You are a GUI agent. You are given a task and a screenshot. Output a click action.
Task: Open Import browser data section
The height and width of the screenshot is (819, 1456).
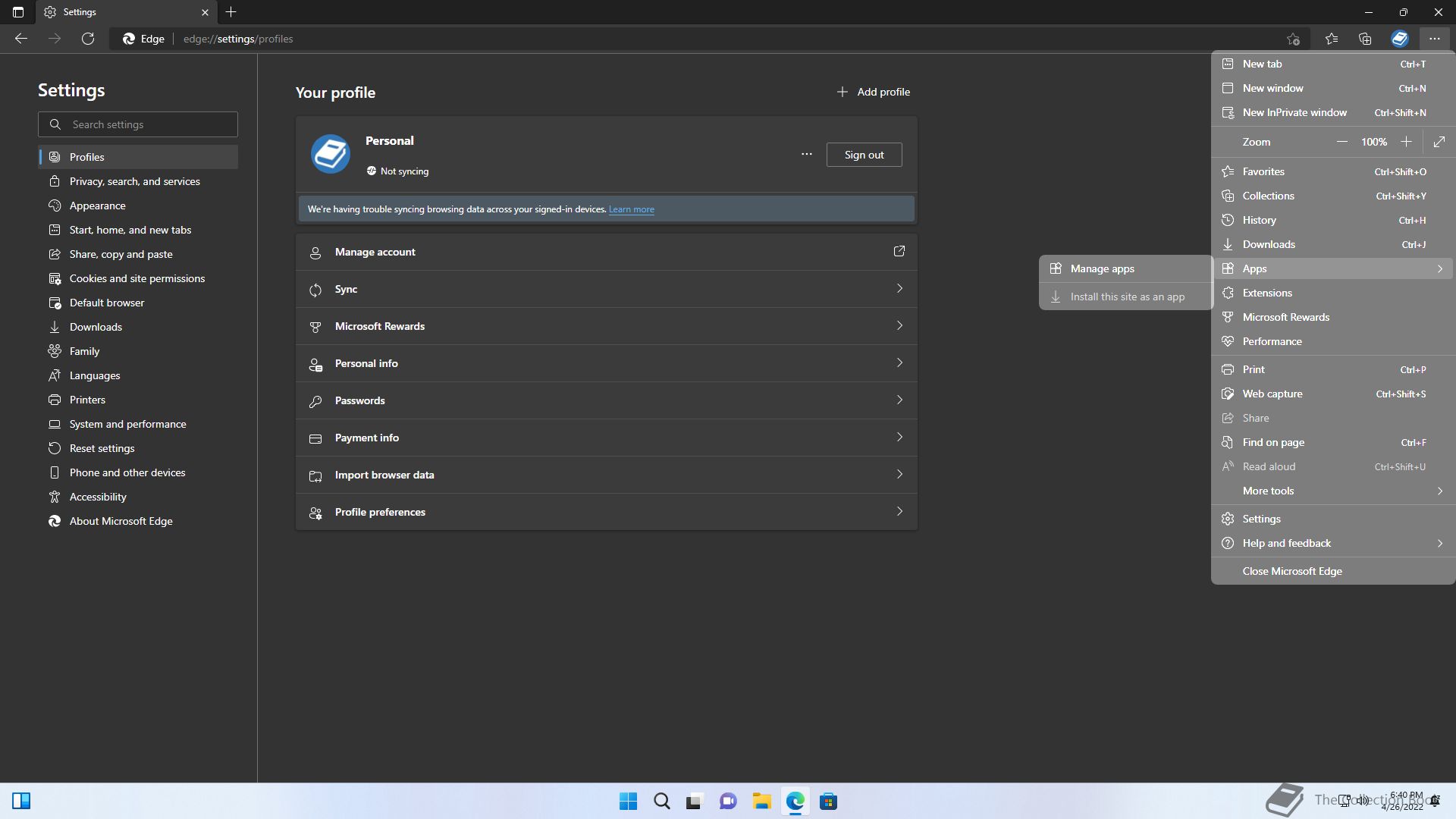607,475
